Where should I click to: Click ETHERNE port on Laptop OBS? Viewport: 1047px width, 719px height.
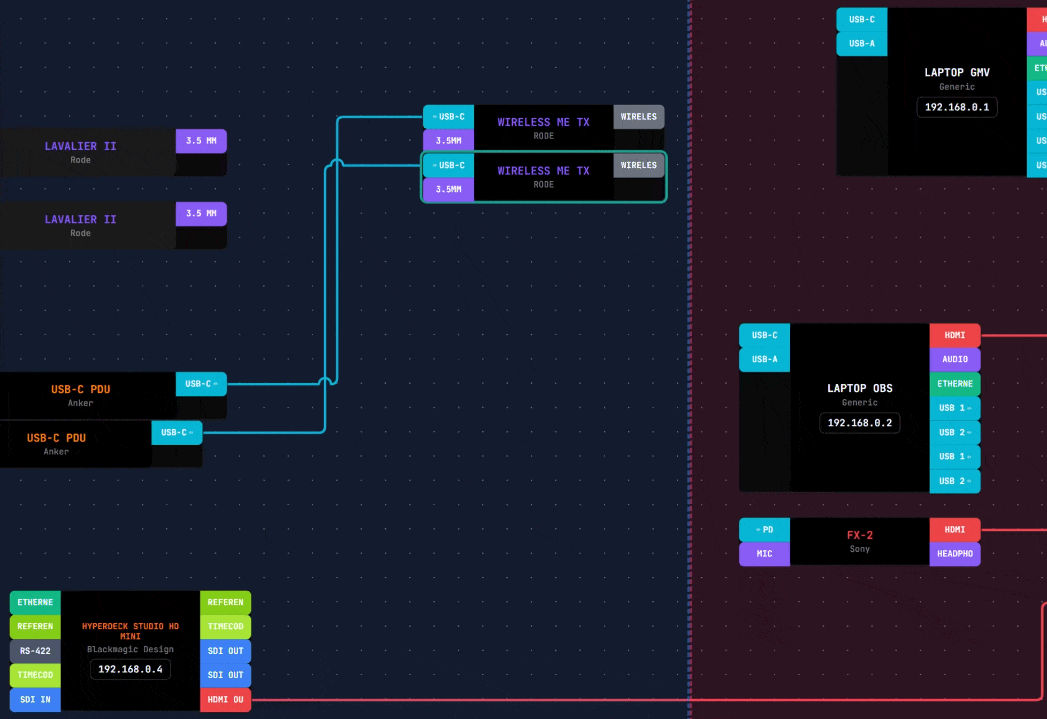[x=955, y=384]
